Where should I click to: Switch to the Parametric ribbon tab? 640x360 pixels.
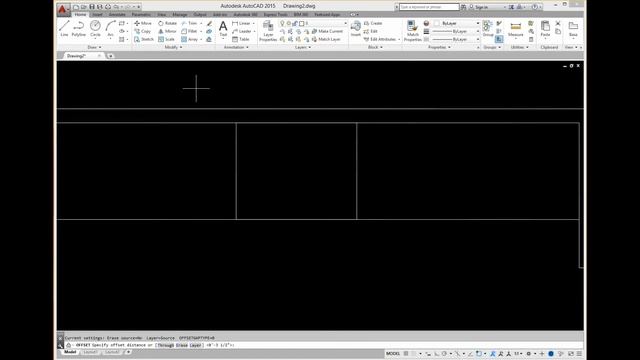pos(141,14)
